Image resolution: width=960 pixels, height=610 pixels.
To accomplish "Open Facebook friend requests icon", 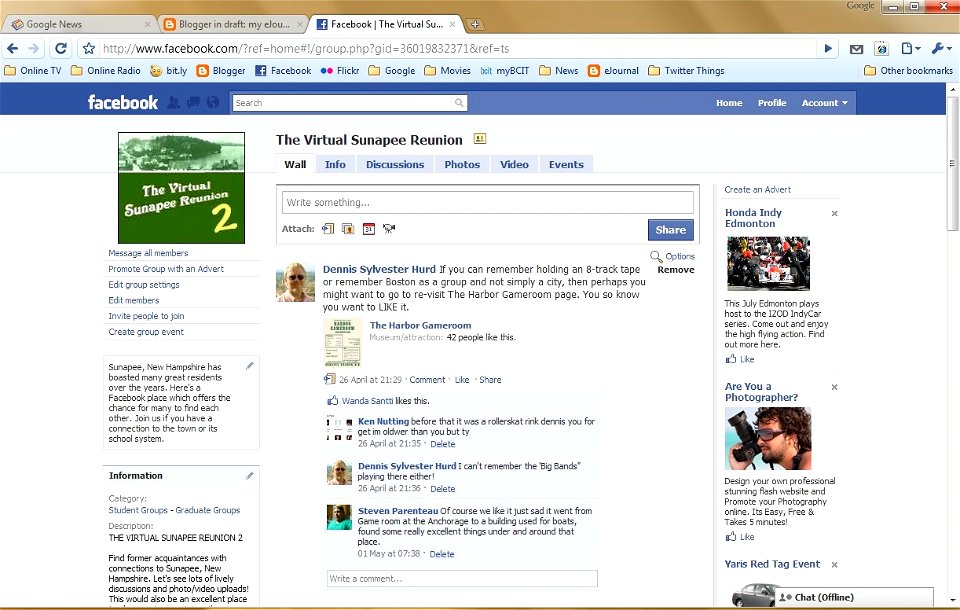I will pos(173,102).
